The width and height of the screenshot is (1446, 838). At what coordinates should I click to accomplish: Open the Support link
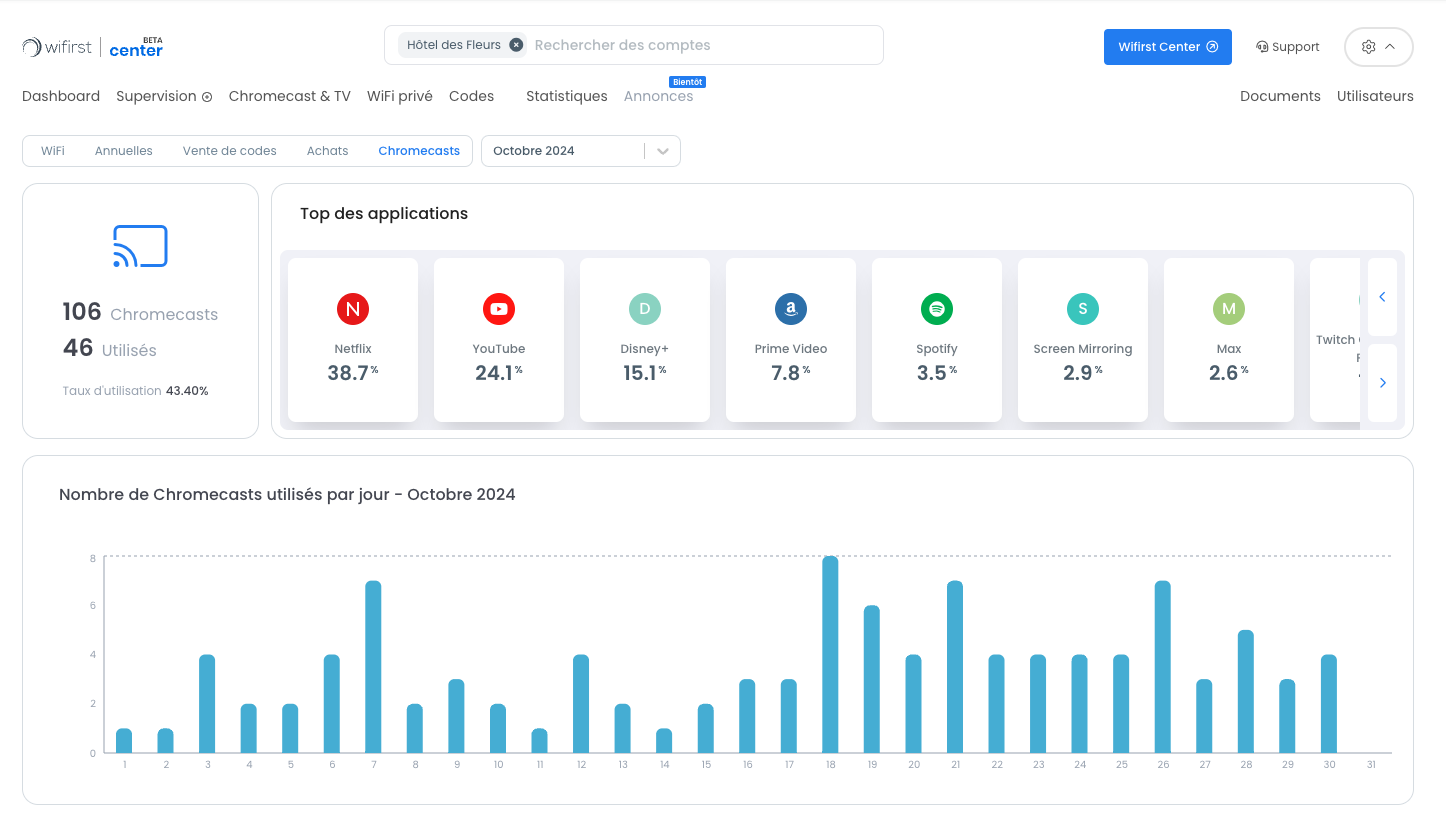[1288, 47]
